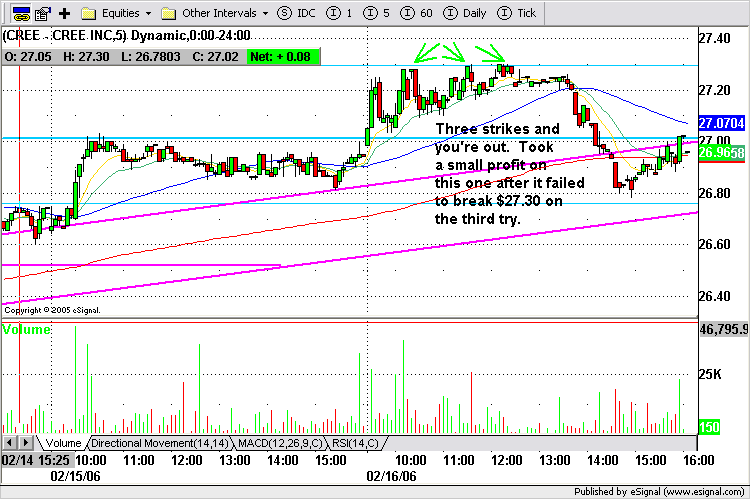Click the 25K volume axis label

click(x=710, y=374)
